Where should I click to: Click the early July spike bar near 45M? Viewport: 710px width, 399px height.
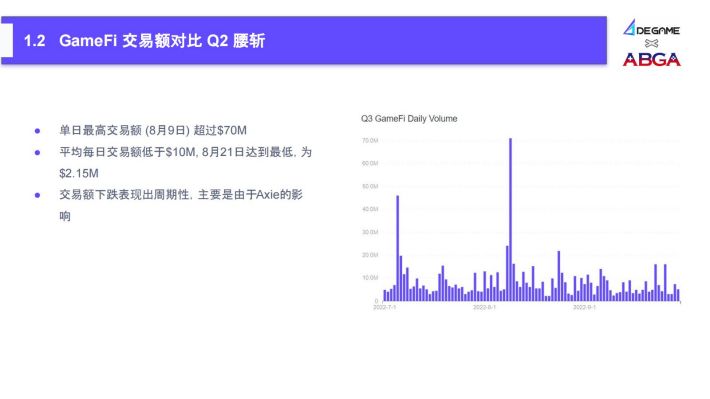[398, 248]
